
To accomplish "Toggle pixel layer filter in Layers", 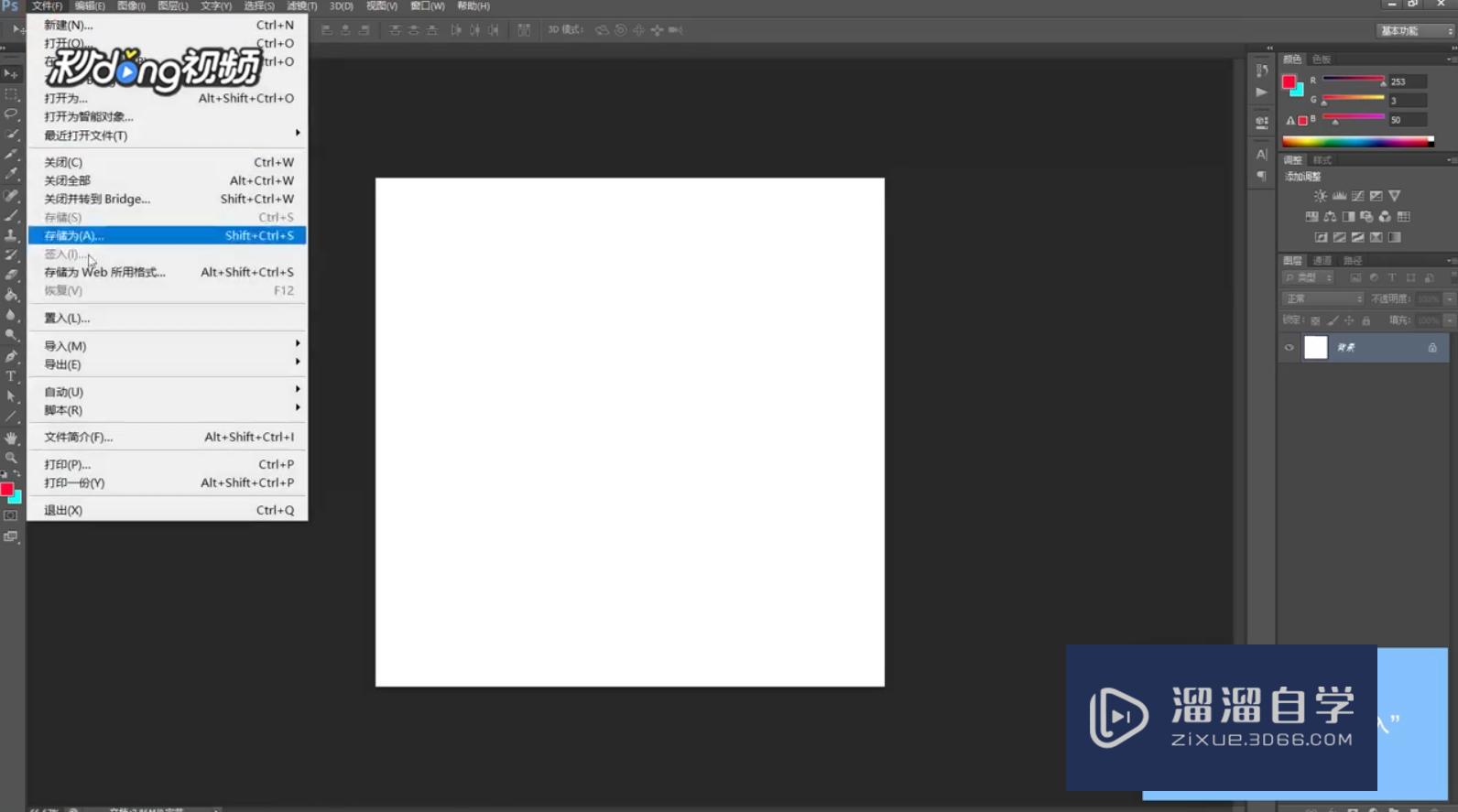I will [1355, 277].
